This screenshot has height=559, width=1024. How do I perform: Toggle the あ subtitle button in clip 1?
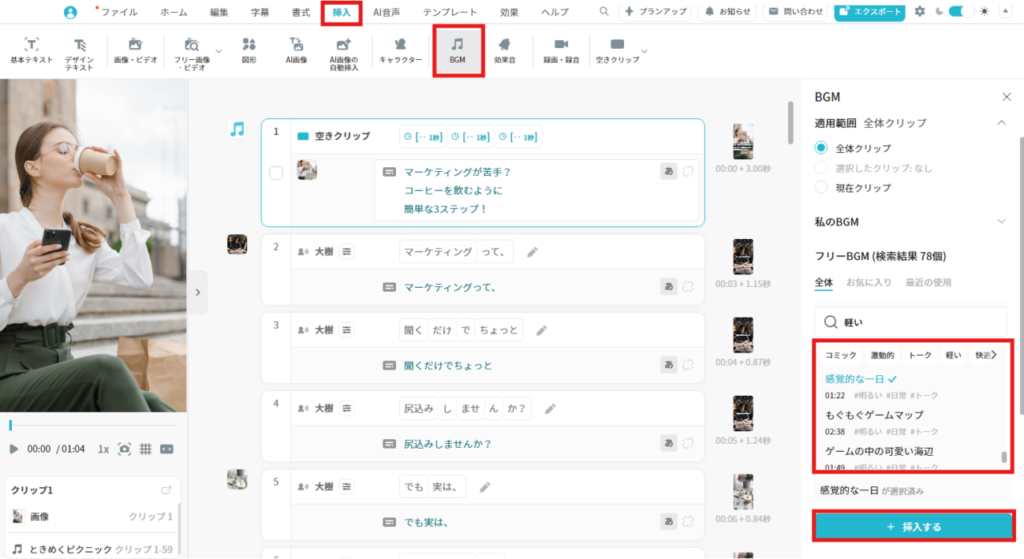[x=668, y=171]
